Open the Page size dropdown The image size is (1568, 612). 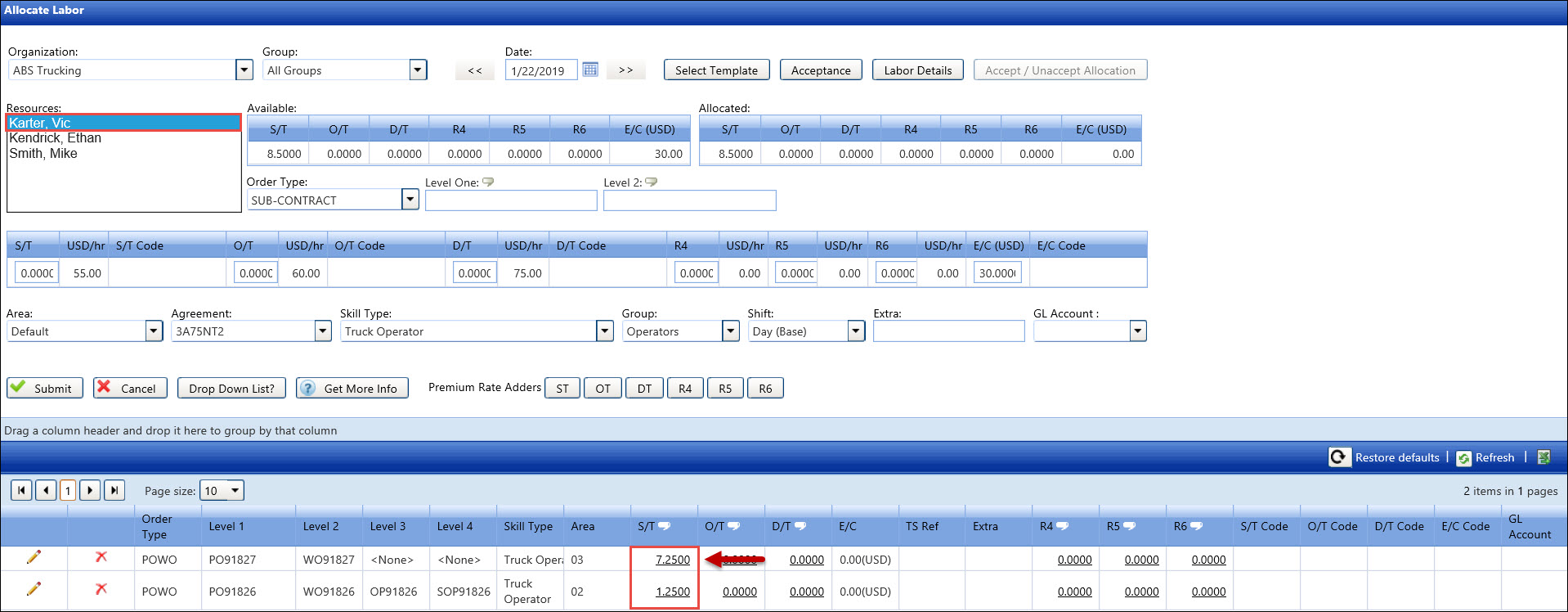coord(235,490)
